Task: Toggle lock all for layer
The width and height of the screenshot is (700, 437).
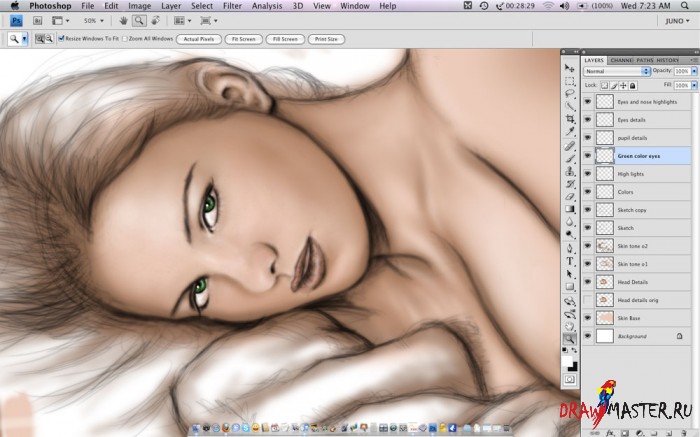Action: click(633, 85)
